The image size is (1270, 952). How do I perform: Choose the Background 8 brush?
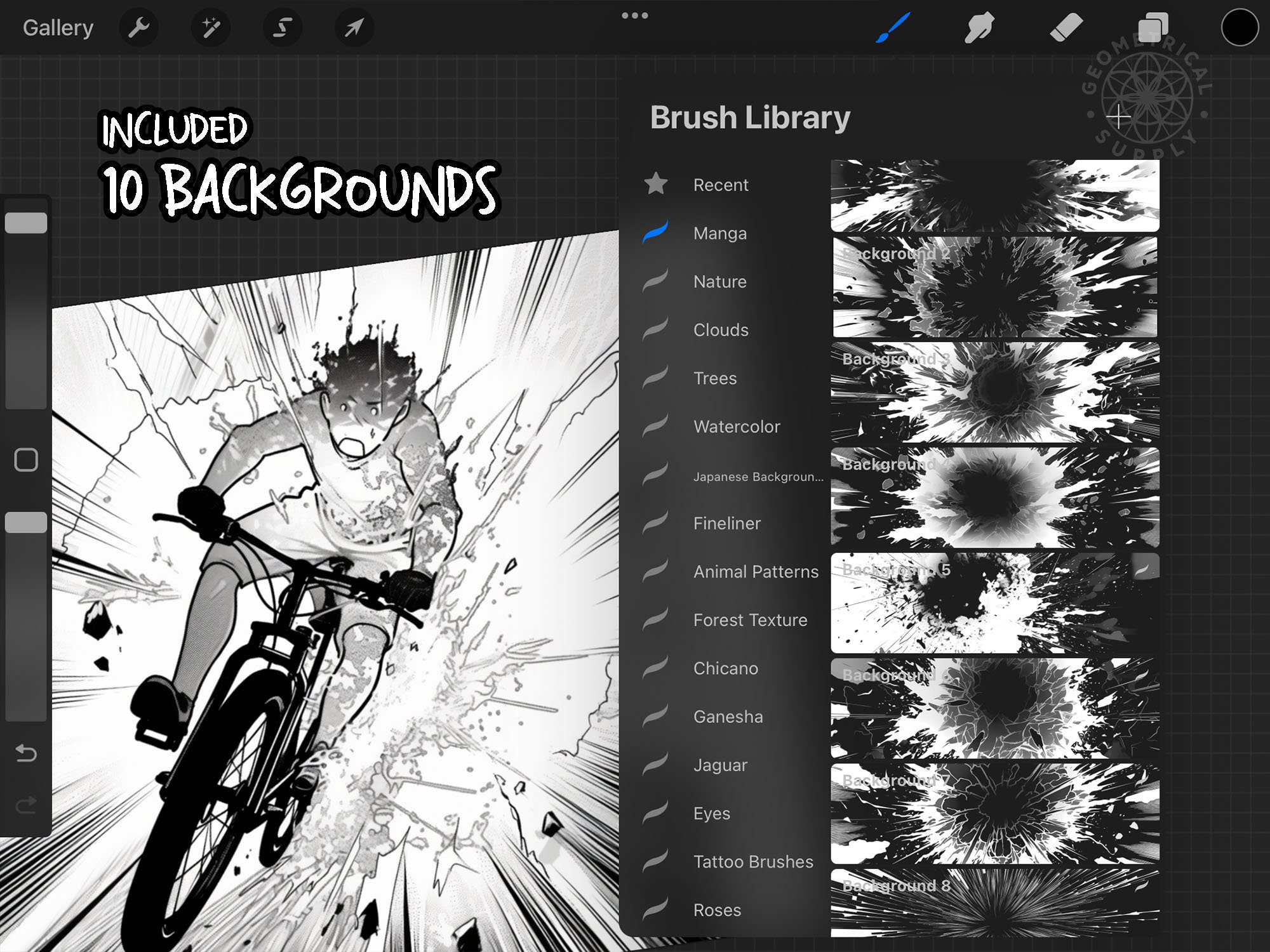coord(995,903)
